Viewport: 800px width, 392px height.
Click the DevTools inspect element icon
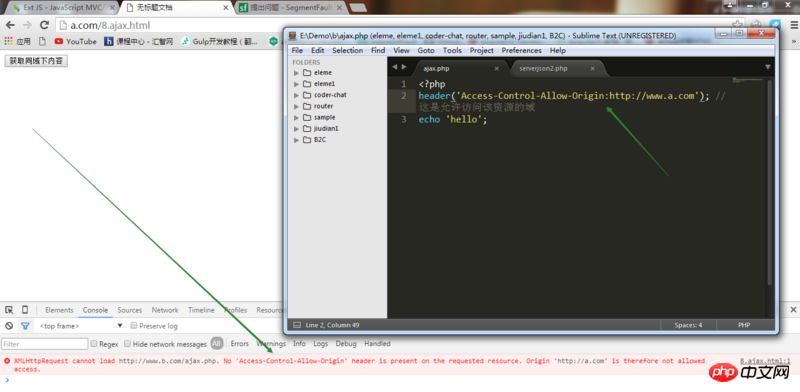click(x=9, y=310)
